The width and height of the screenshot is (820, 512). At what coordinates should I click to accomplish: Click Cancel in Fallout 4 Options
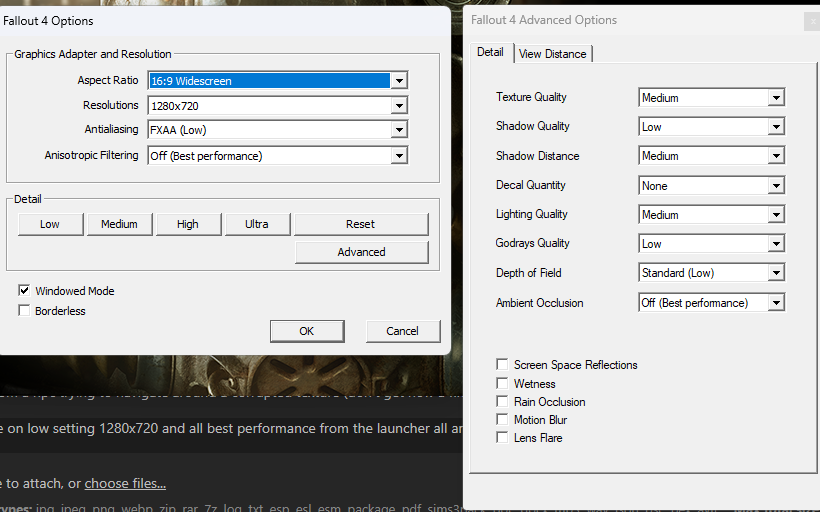click(403, 331)
